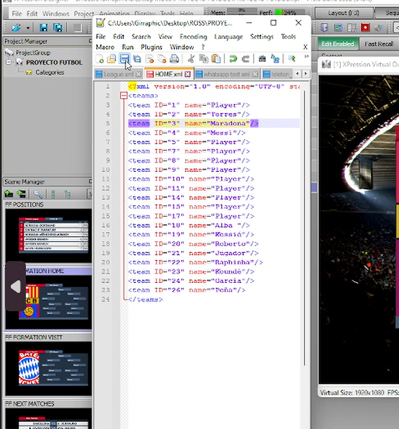Click the line containing name="Messi"
Image resolution: width=399 pixels, height=429 pixels.
(x=187, y=133)
